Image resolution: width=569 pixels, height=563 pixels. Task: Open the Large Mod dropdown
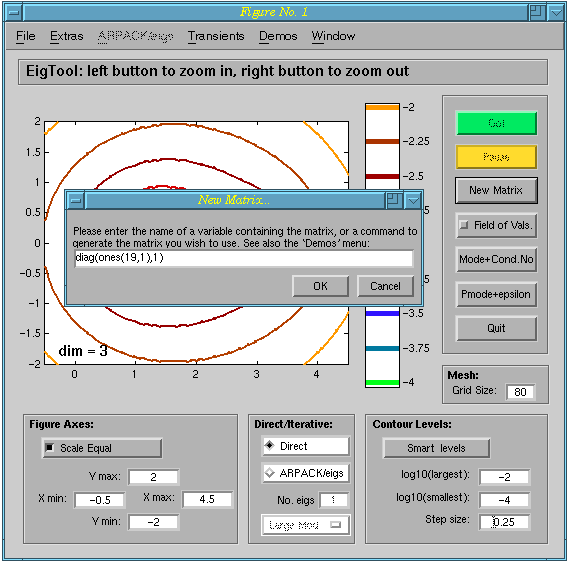point(306,525)
